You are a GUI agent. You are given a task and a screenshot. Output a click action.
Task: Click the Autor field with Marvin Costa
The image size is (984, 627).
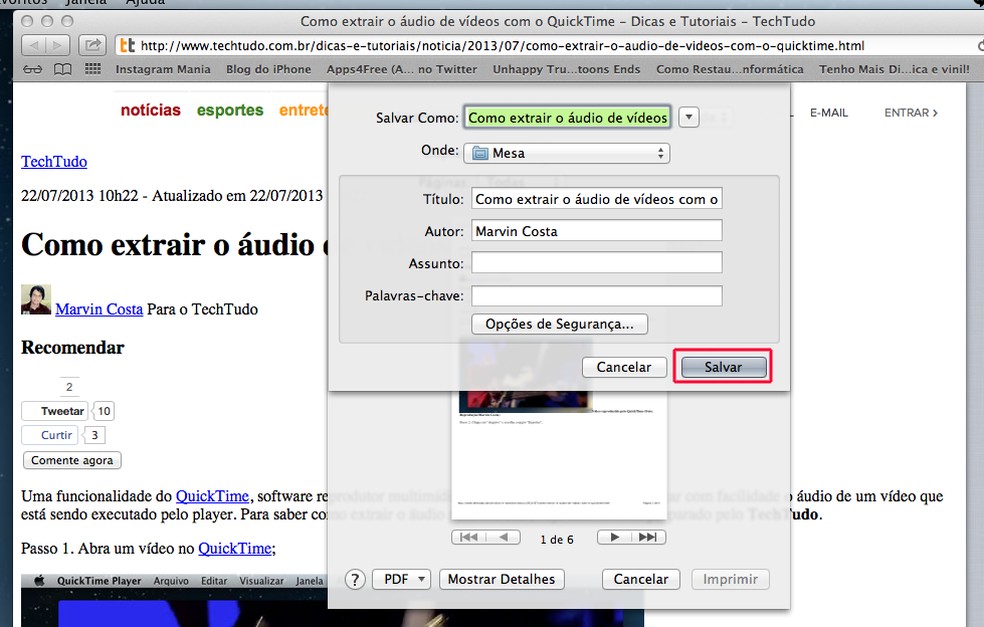tap(597, 231)
